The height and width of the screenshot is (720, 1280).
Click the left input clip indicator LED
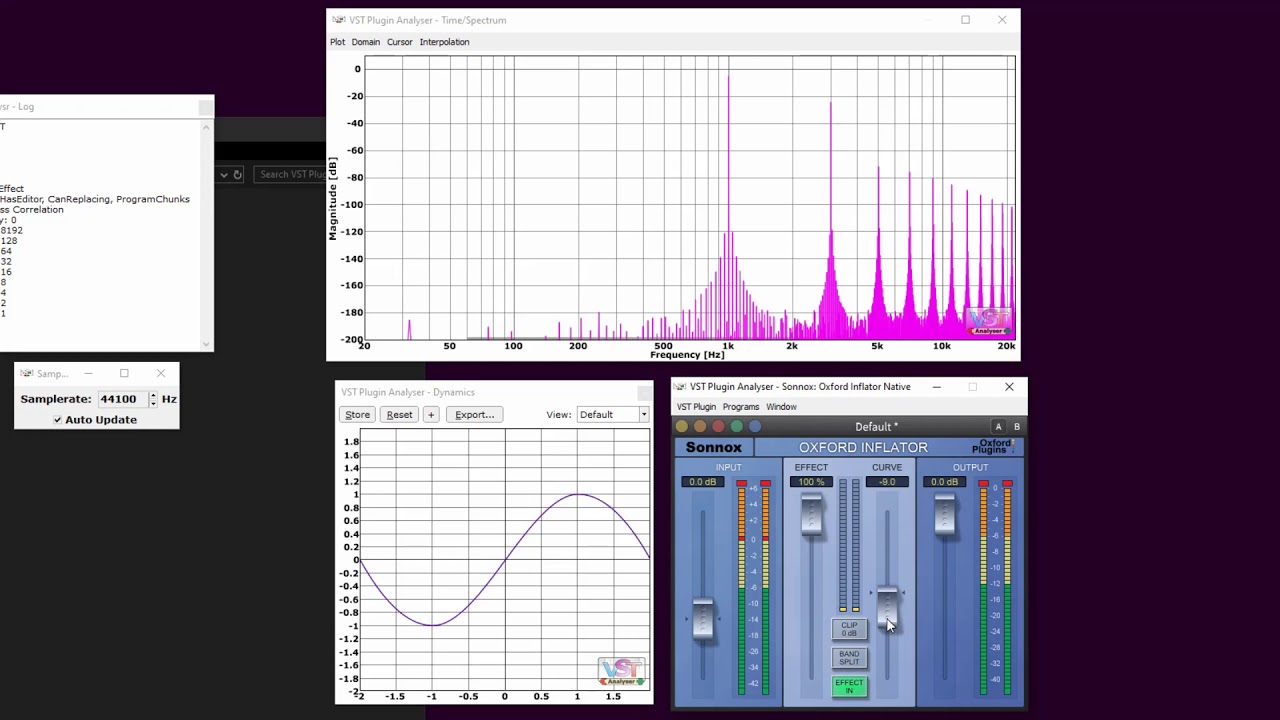(741, 484)
